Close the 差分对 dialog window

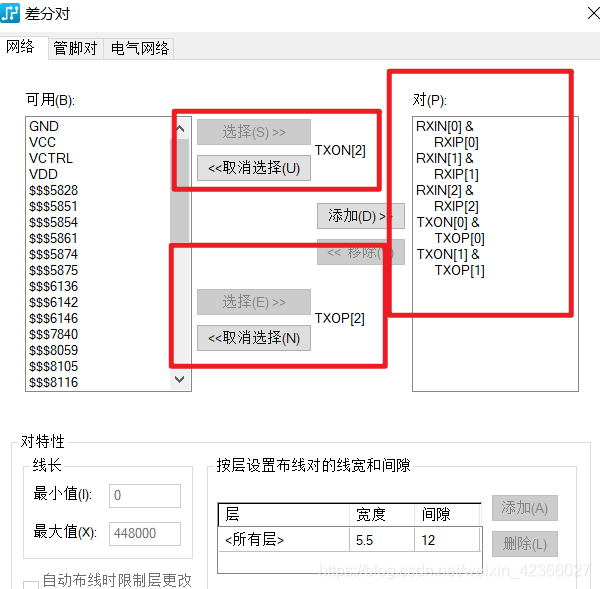[593, 13]
